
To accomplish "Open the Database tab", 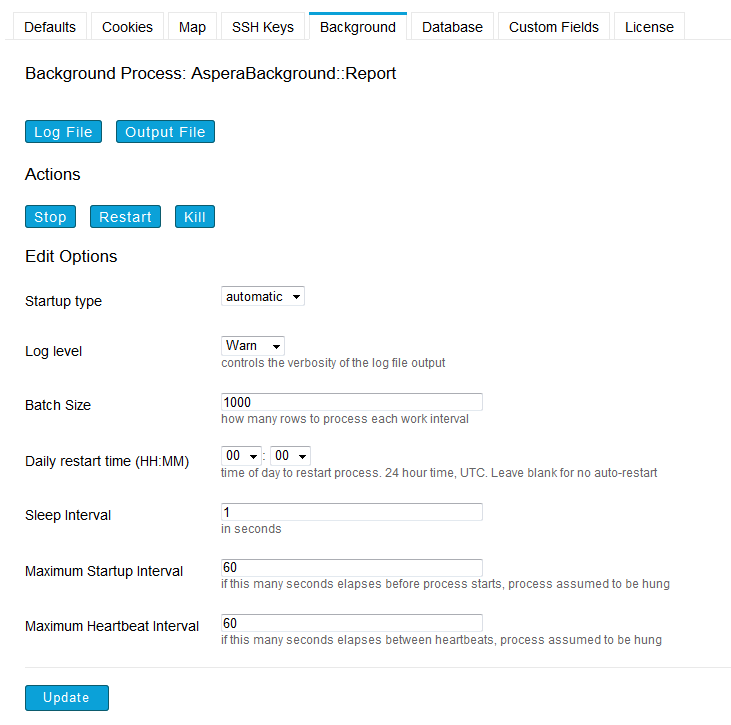I will (x=452, y=27).
